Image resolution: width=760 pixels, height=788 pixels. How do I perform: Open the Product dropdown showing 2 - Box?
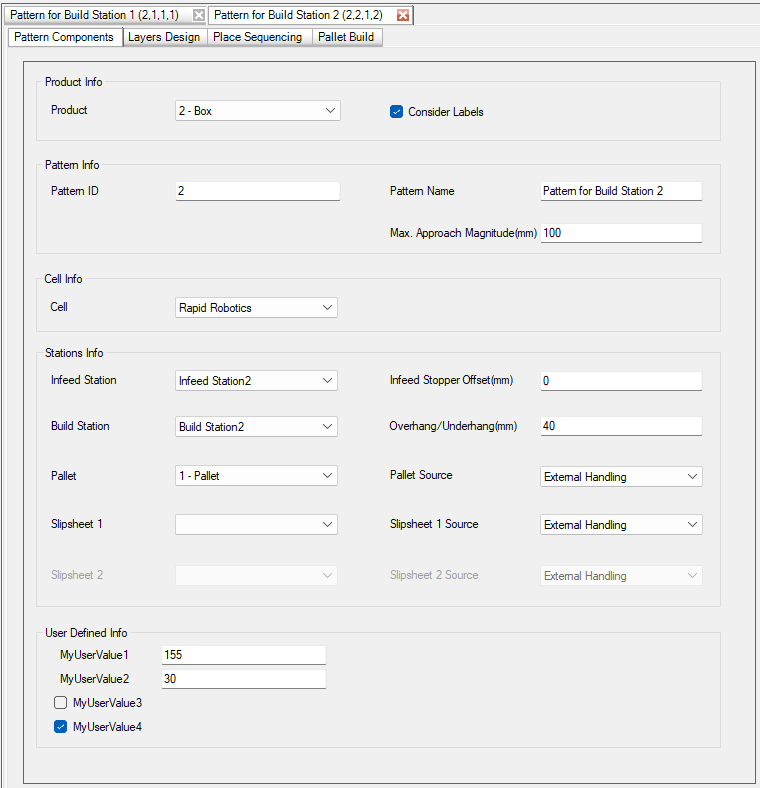(258, 111)
